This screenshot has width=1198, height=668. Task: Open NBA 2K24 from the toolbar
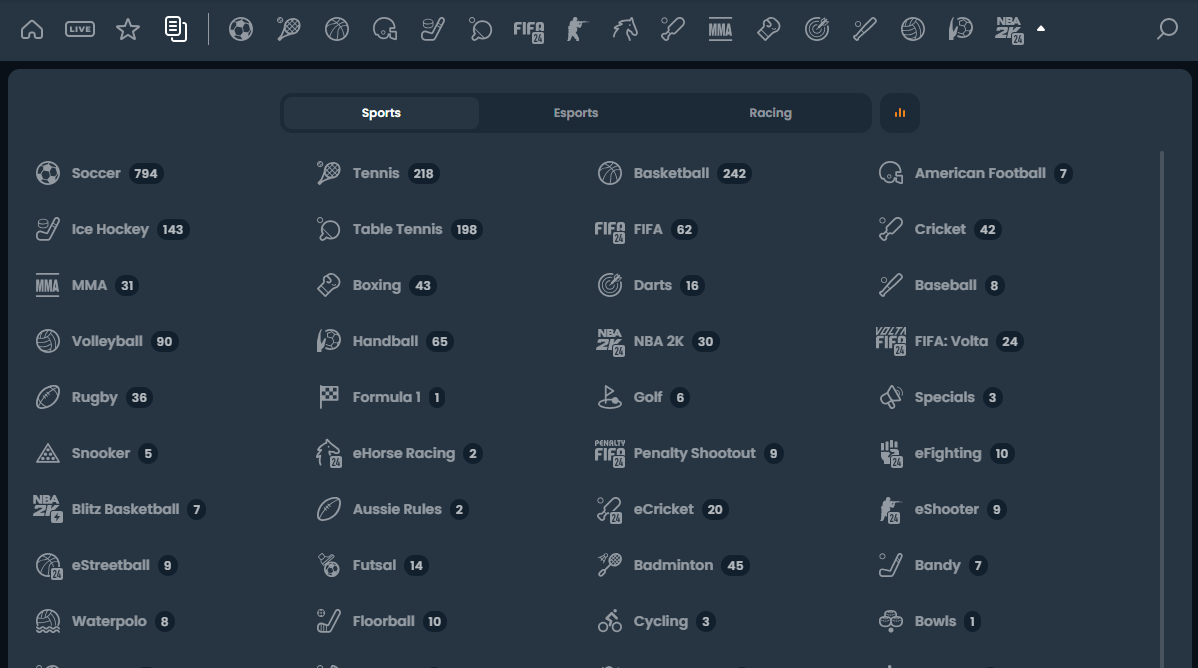[1008, 29]
